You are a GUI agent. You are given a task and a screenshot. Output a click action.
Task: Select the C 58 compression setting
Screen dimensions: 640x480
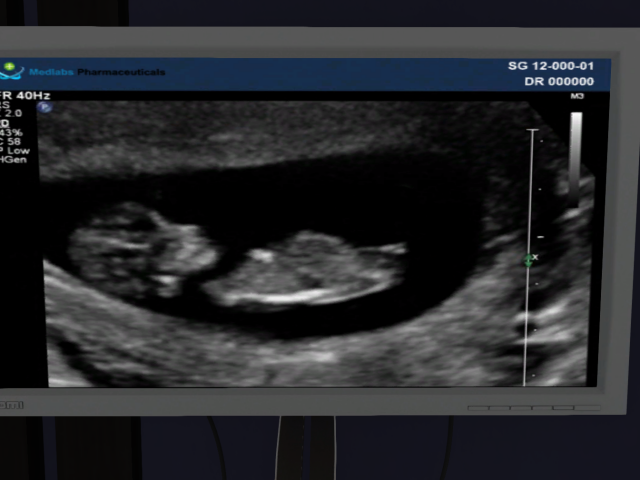(x=13, y=141)
